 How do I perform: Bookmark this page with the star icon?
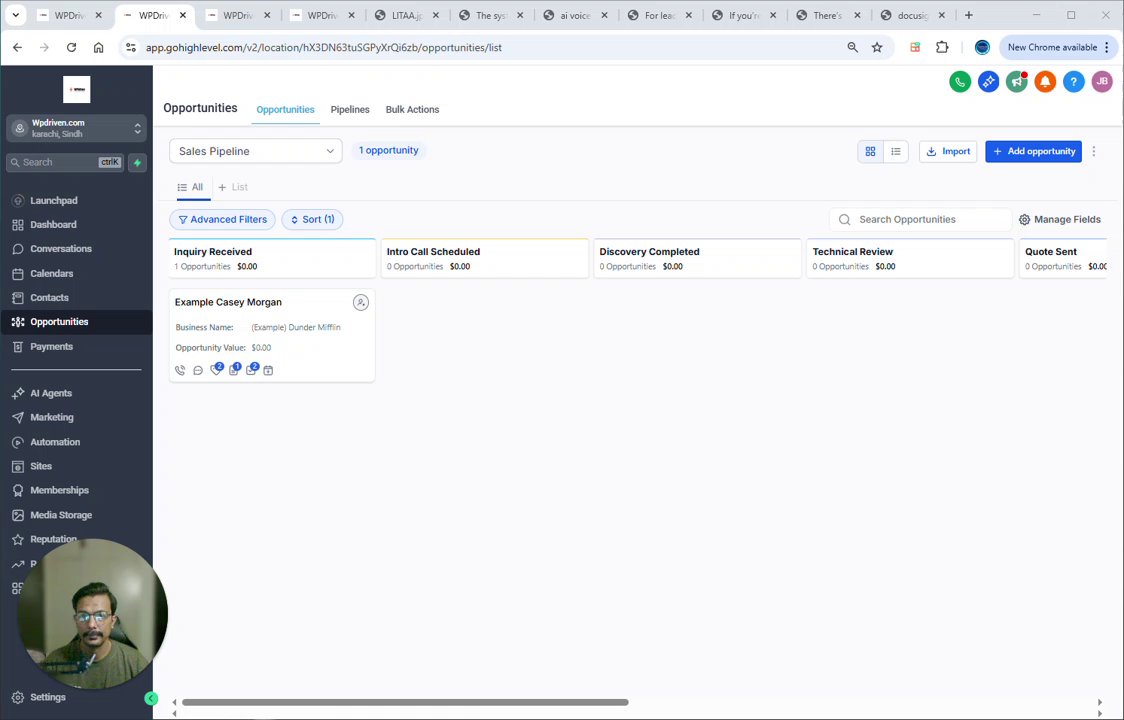877,47
